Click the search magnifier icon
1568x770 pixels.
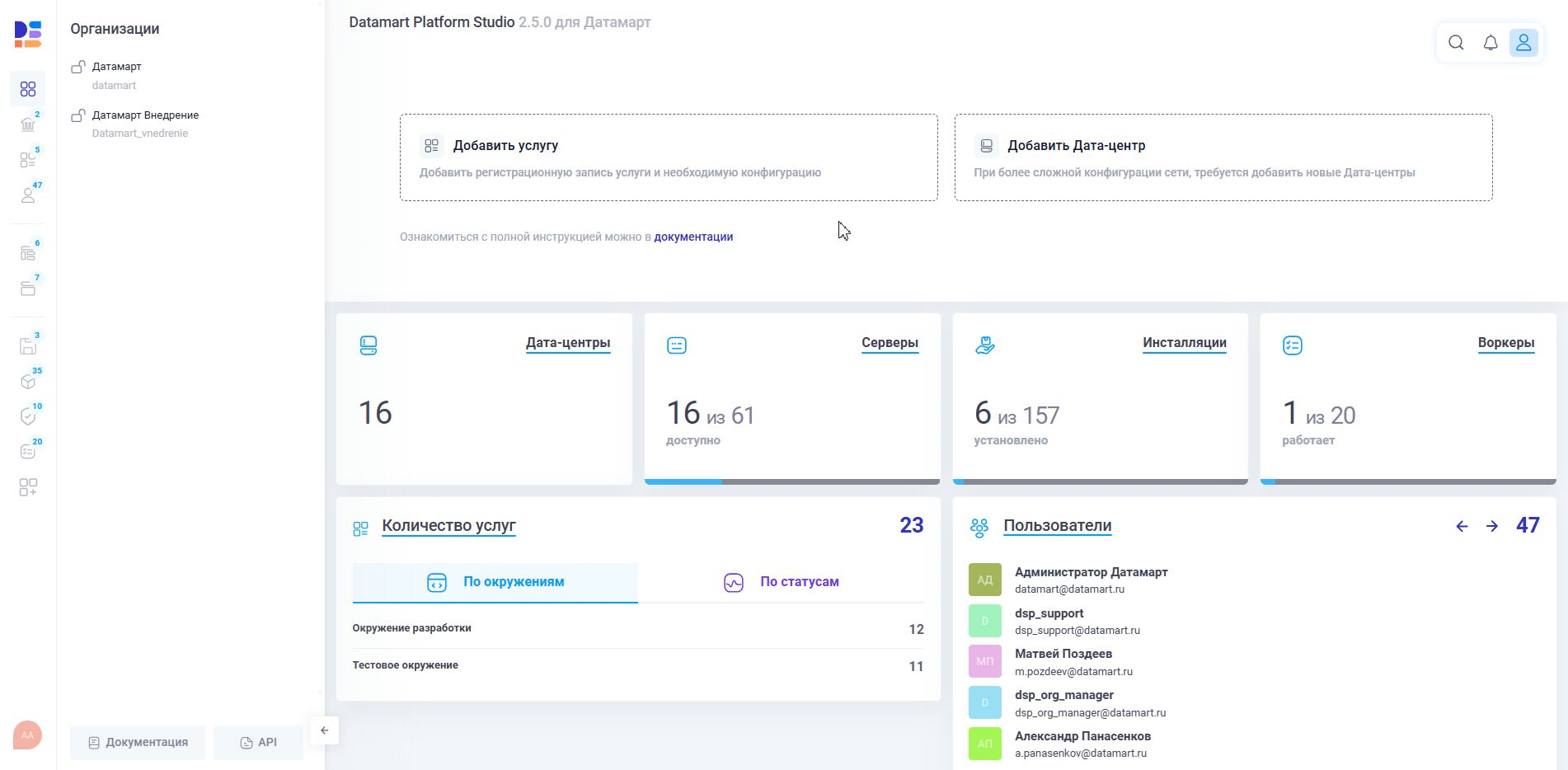tap(1456, 43)
